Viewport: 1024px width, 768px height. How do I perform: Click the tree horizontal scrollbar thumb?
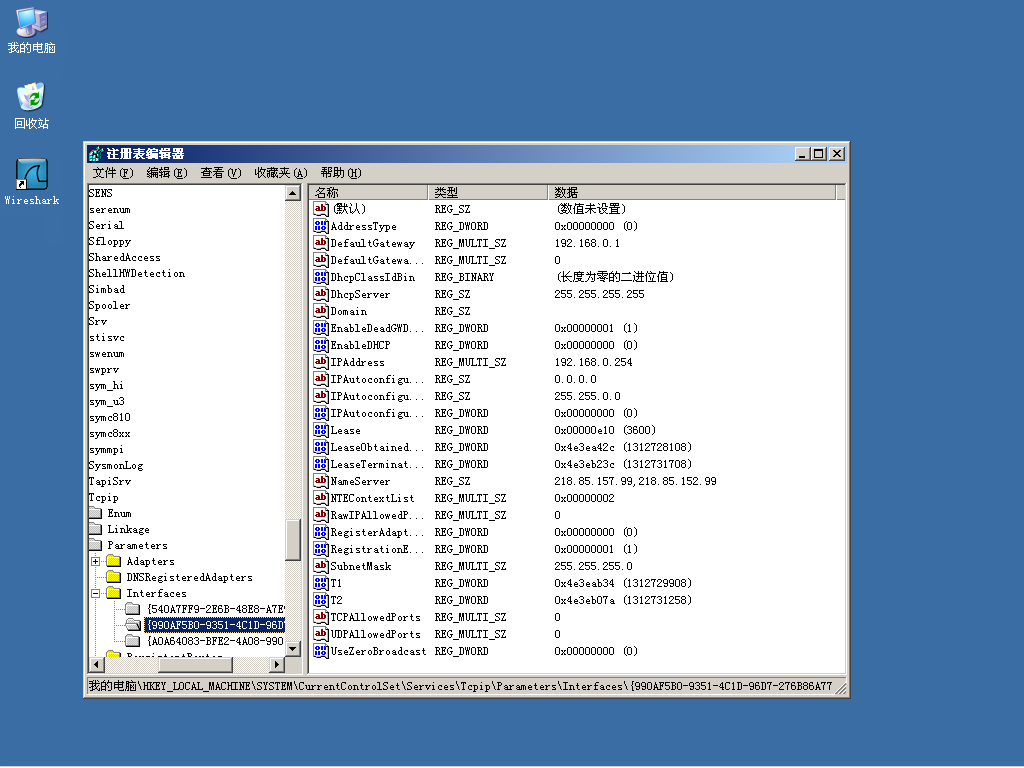pos(195,664)
